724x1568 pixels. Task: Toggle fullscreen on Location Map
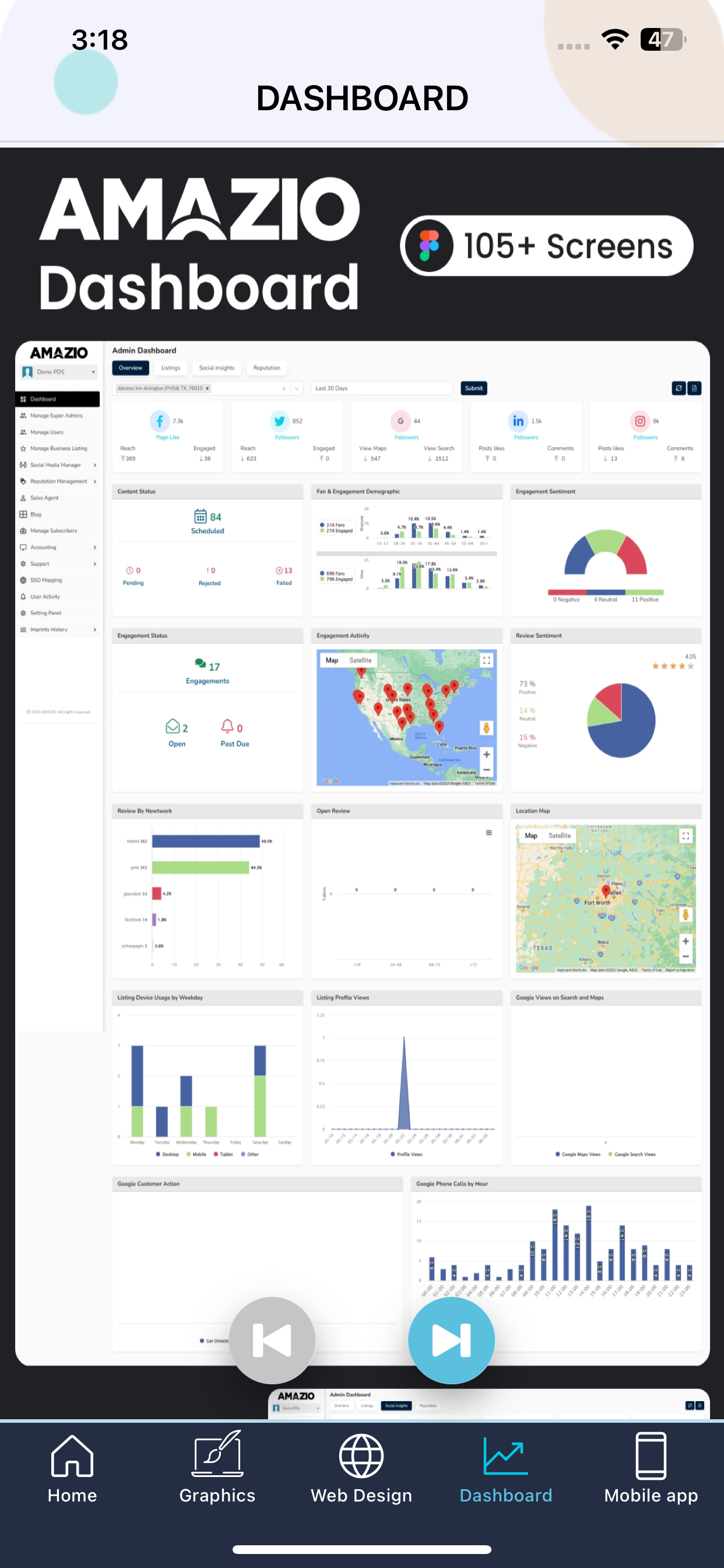[686, 836]
